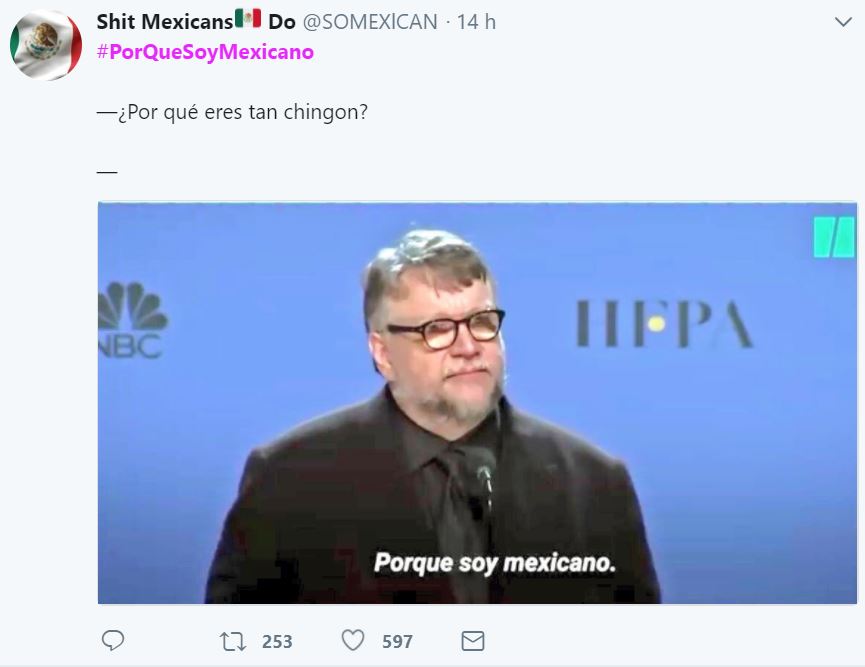Like the tweet with the heart icon
865x667 pixels.
click(353, 641)
